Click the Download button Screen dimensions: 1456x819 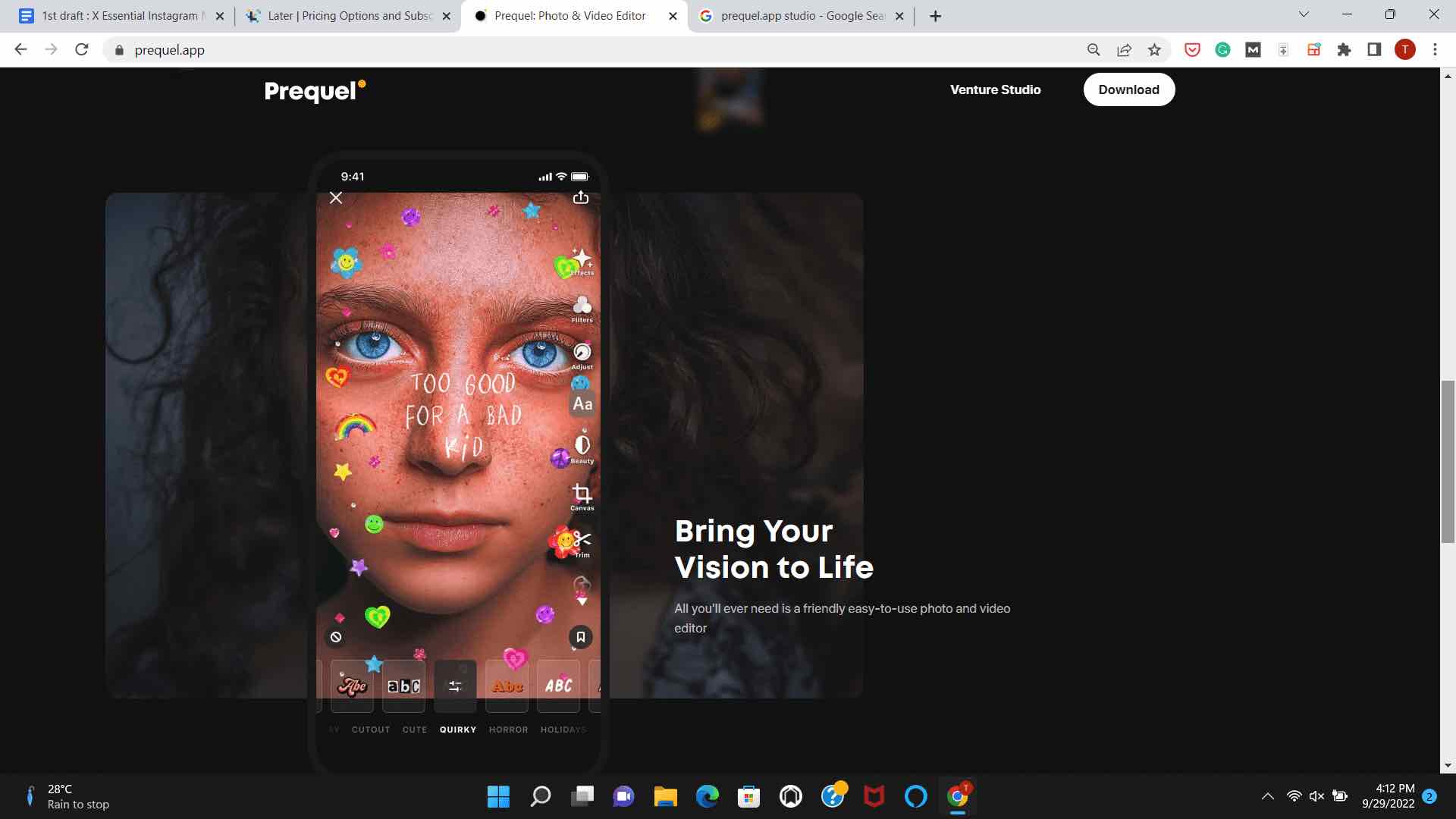1128,89
